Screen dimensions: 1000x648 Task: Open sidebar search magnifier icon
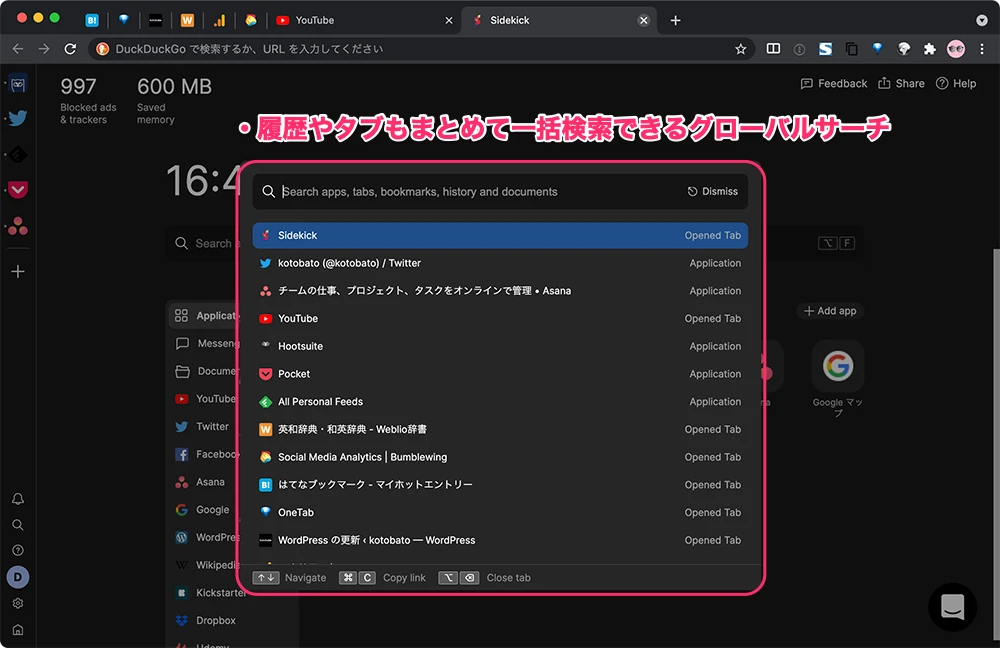pos(18,525)
